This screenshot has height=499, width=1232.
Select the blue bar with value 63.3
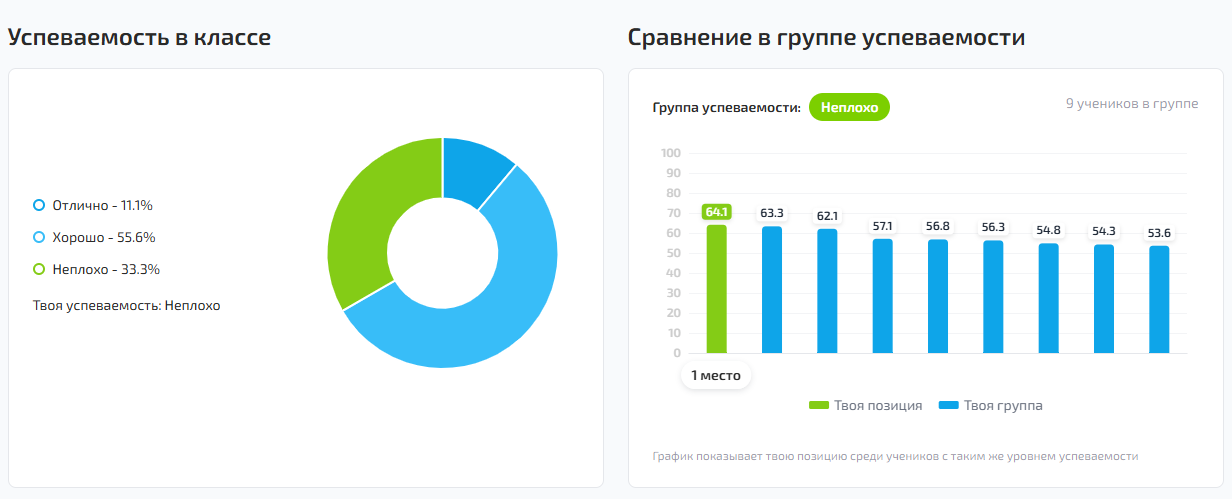tap(772, 290)
